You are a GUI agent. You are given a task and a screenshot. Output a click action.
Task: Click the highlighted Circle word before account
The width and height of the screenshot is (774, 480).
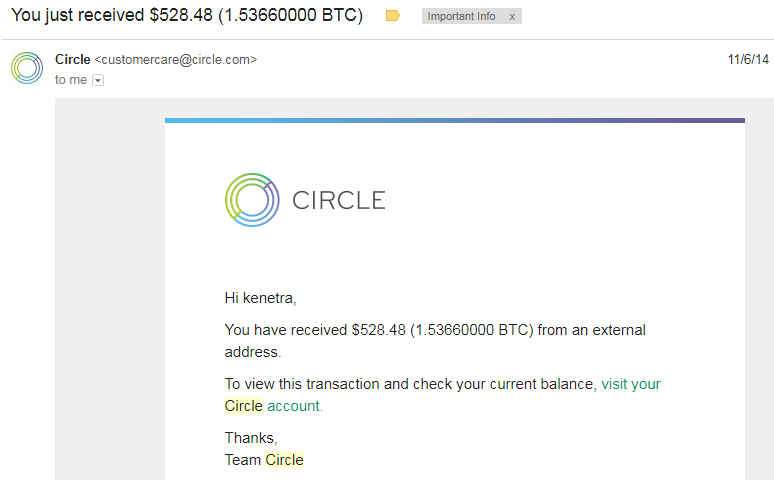(244, 406)
